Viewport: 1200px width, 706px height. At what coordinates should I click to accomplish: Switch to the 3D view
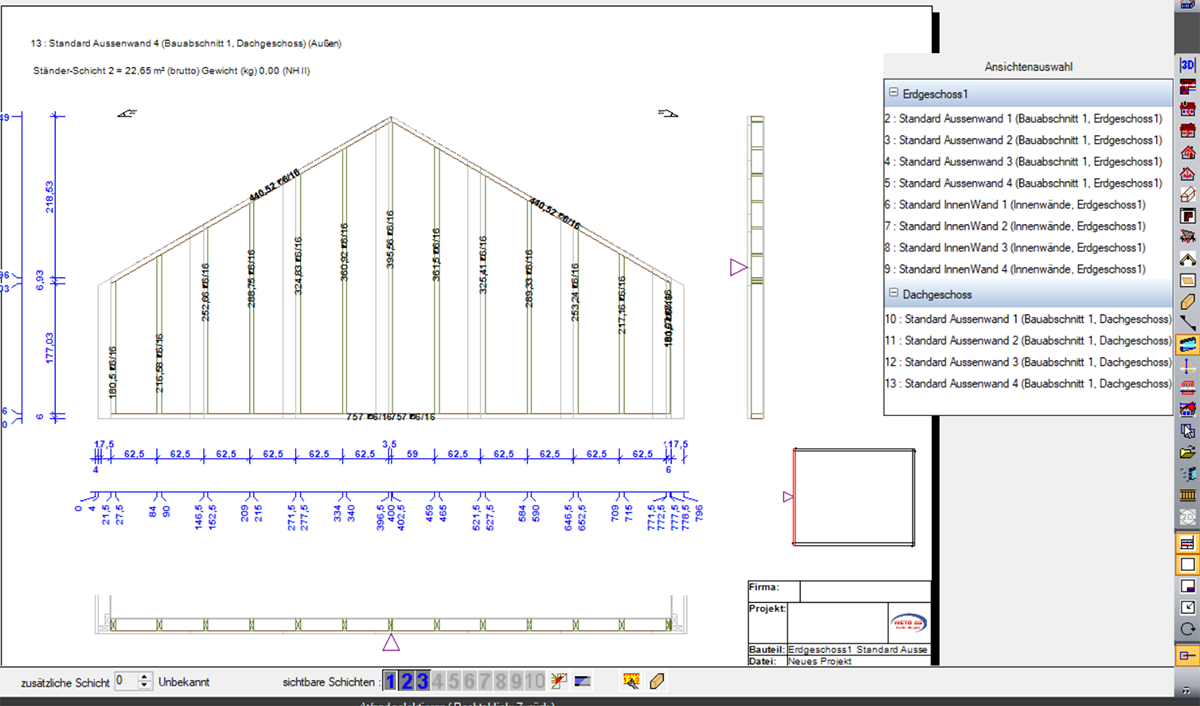[x=1188, y=65]
